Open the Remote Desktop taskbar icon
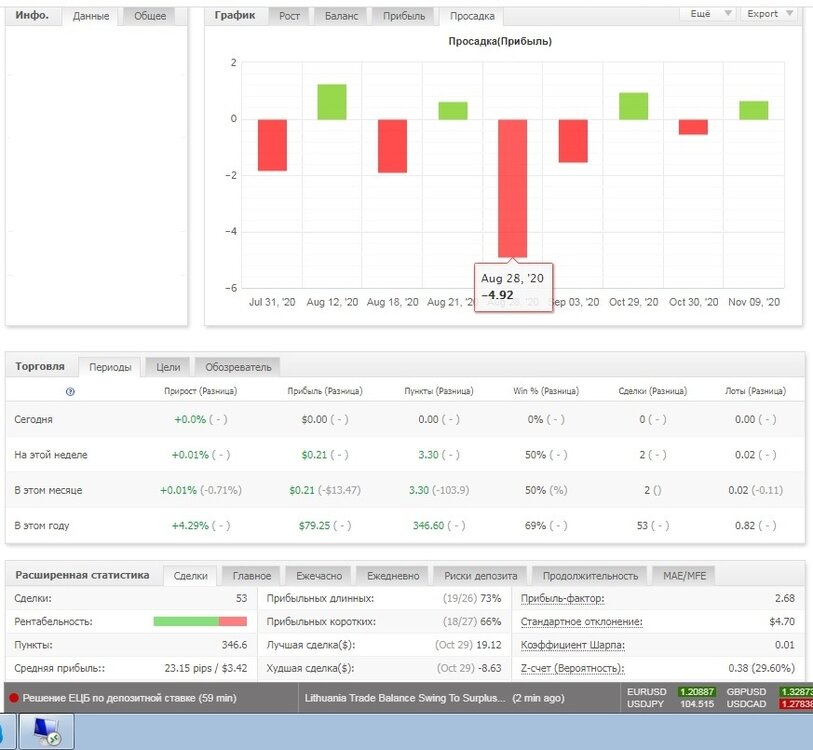Image resolution: width=813 pixels, height=750 pixels. 47,732
